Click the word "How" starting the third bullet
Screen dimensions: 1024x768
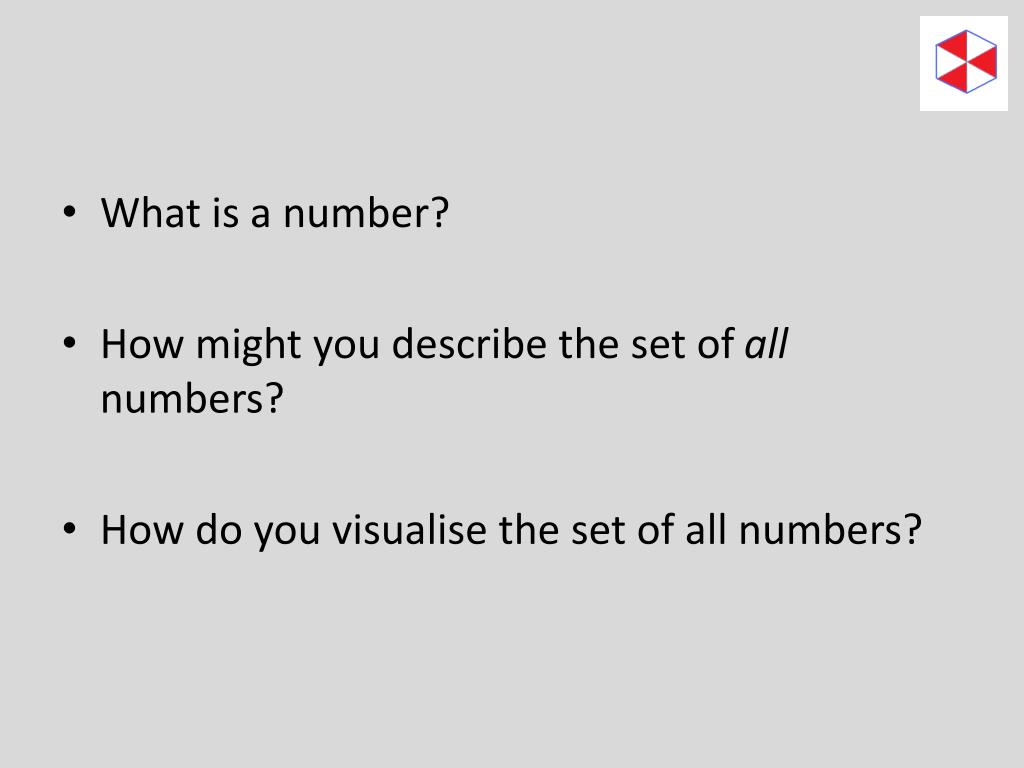[x=142, y=529]
